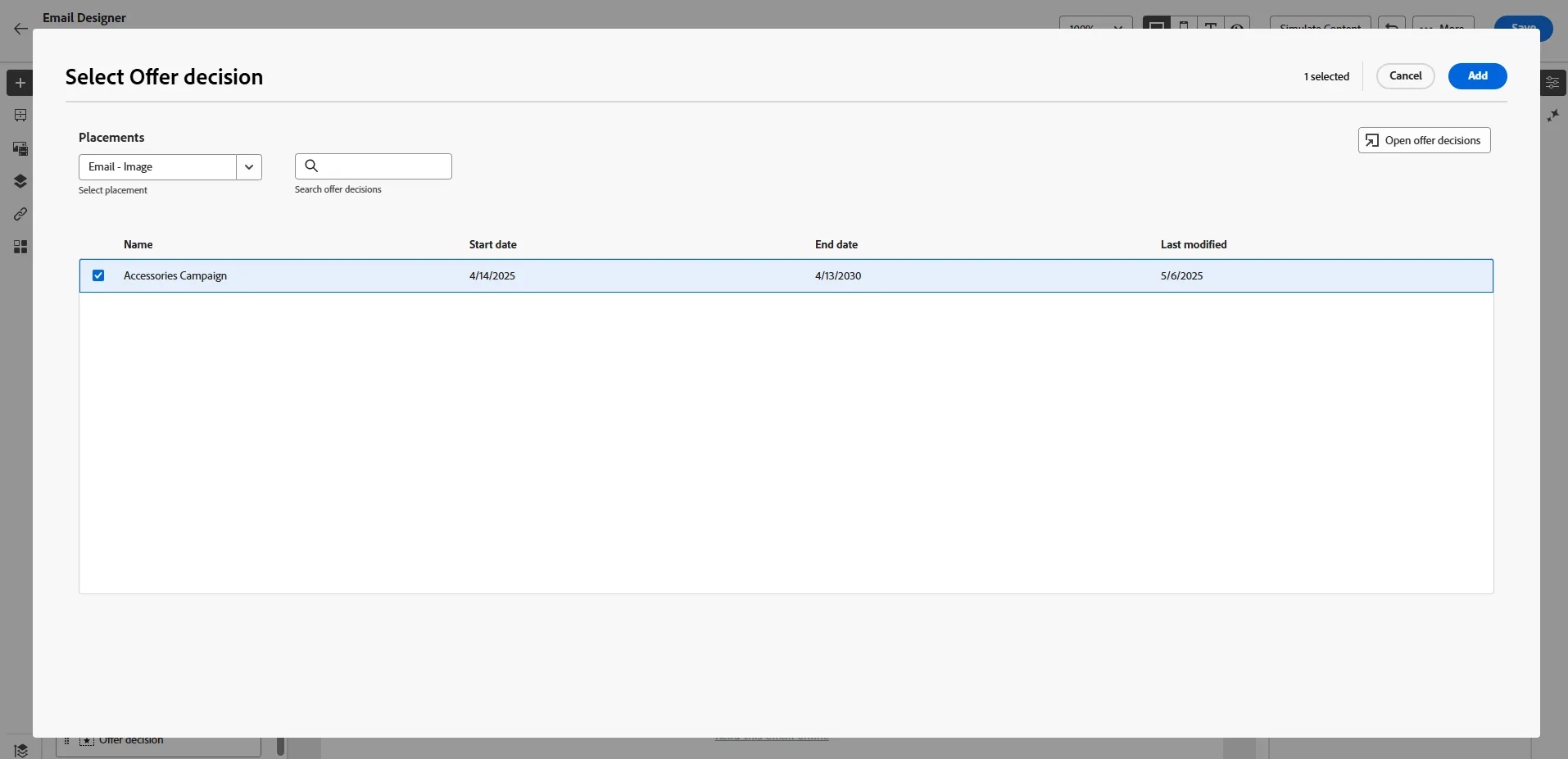
Task: Click the external-link icon in Open offer decisions
Action: tap(1371, 140)
